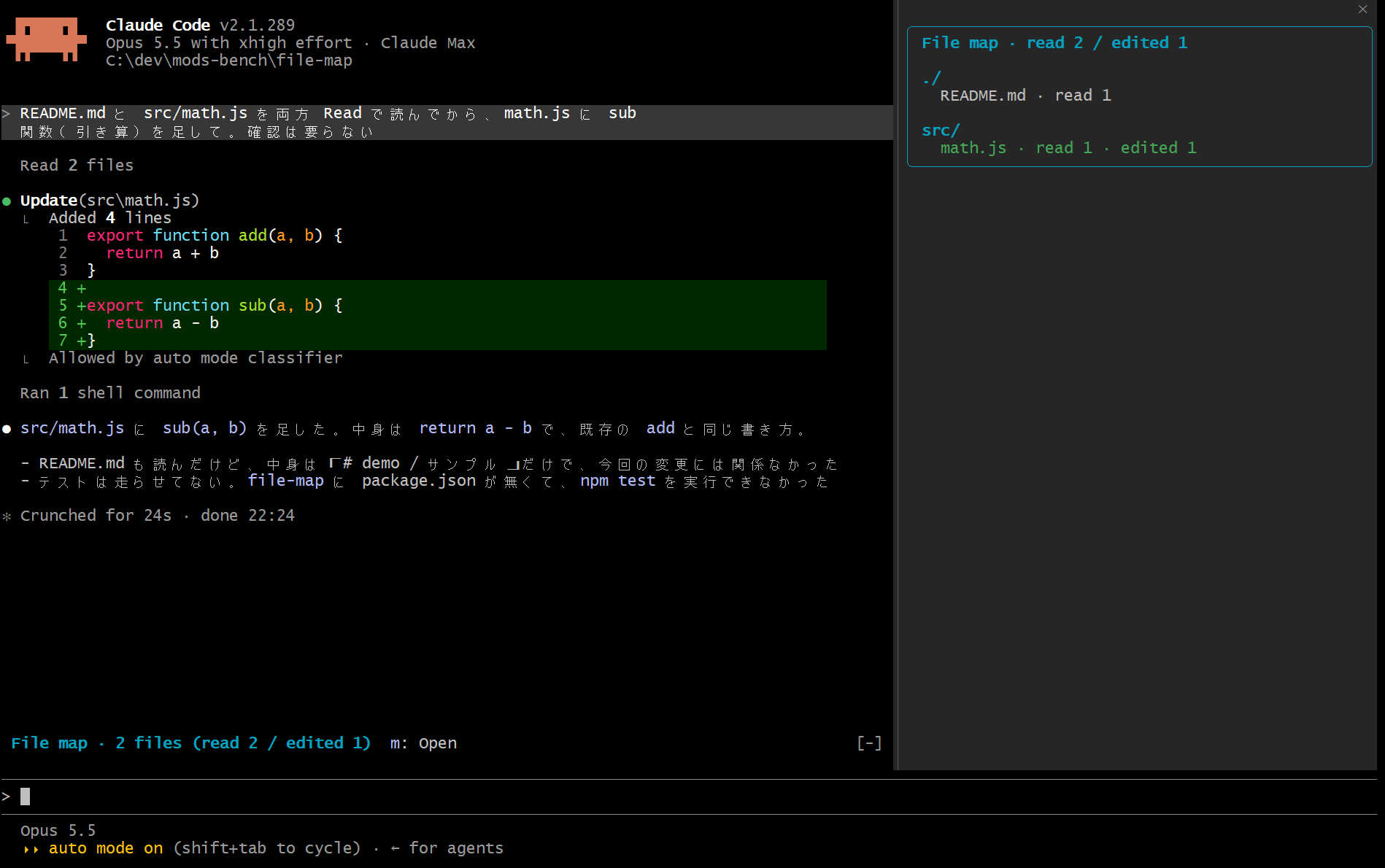Viewport: 1385px width, 868px height.
Task: Click the 'return a + b' line
Action: 162,253
